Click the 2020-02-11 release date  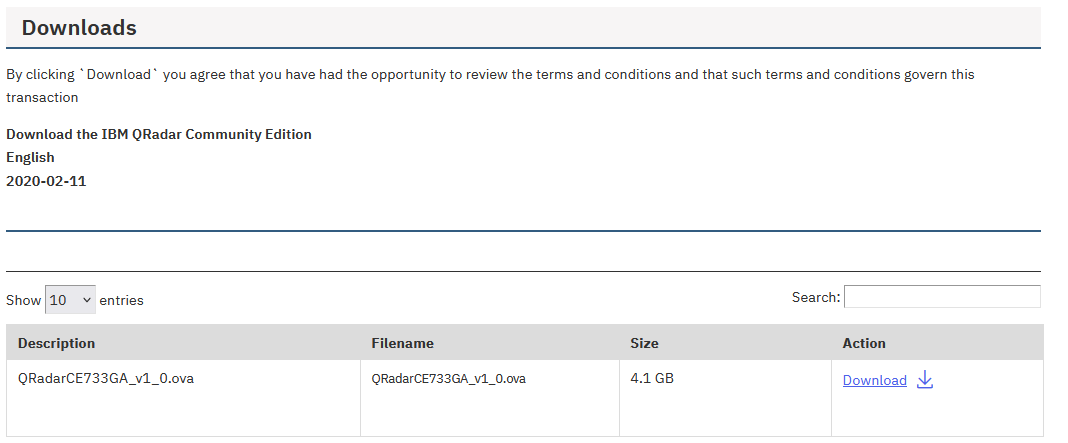pyautogui.click(x=46, y=181)
